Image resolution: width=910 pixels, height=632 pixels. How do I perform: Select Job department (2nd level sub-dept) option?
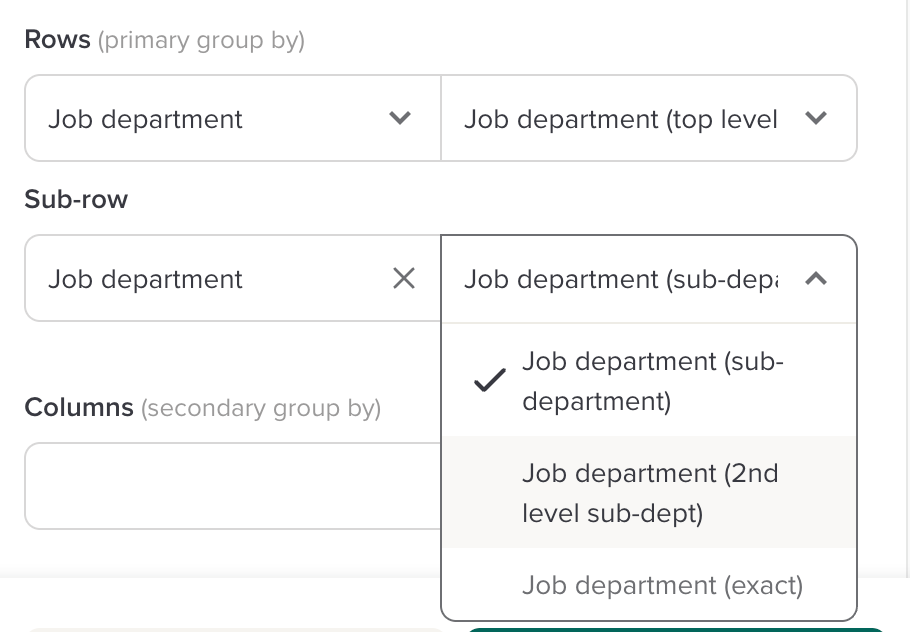tap(650, 493)
